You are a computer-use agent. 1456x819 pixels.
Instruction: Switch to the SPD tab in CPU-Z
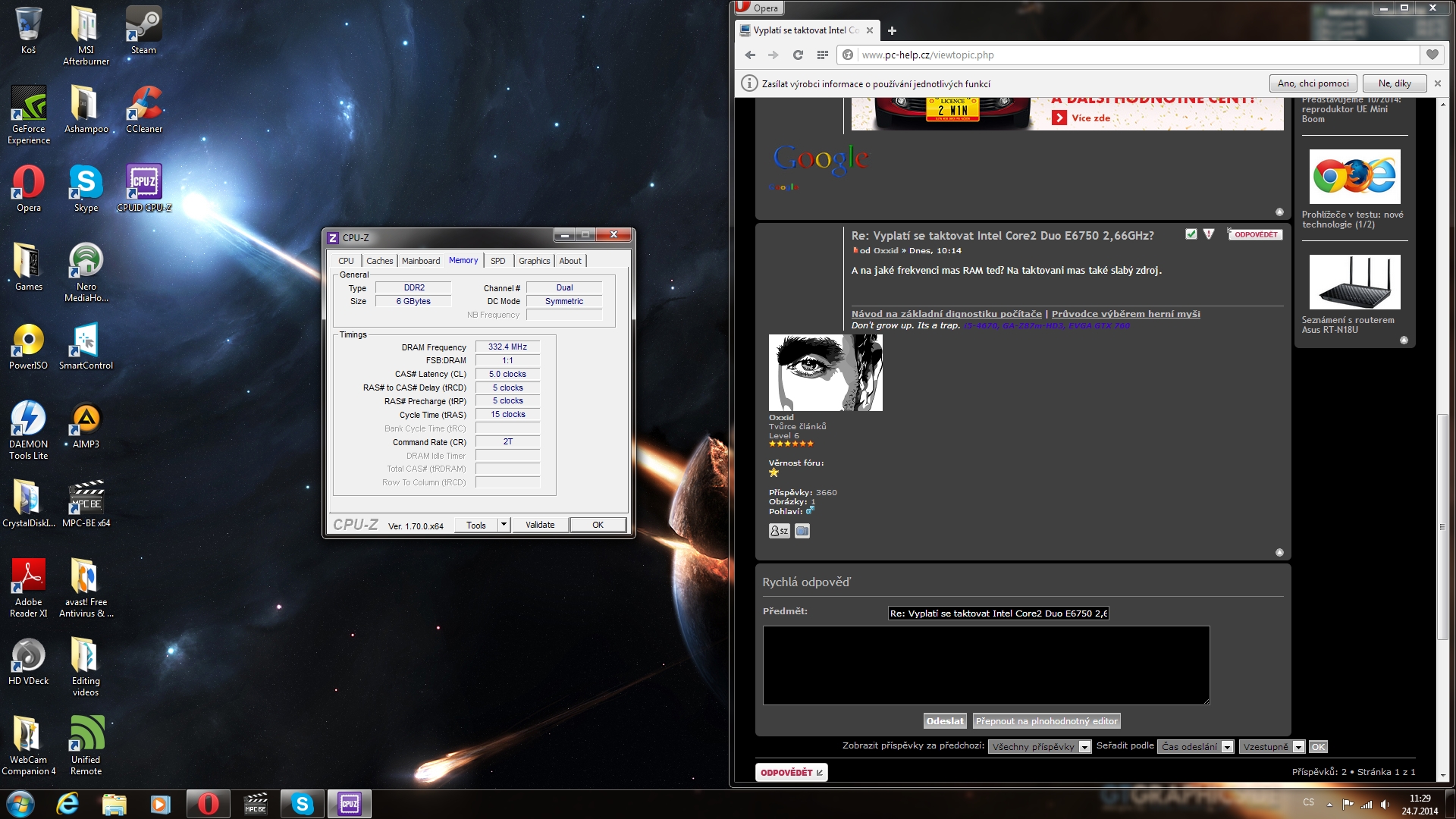click(x=497, y=261)
